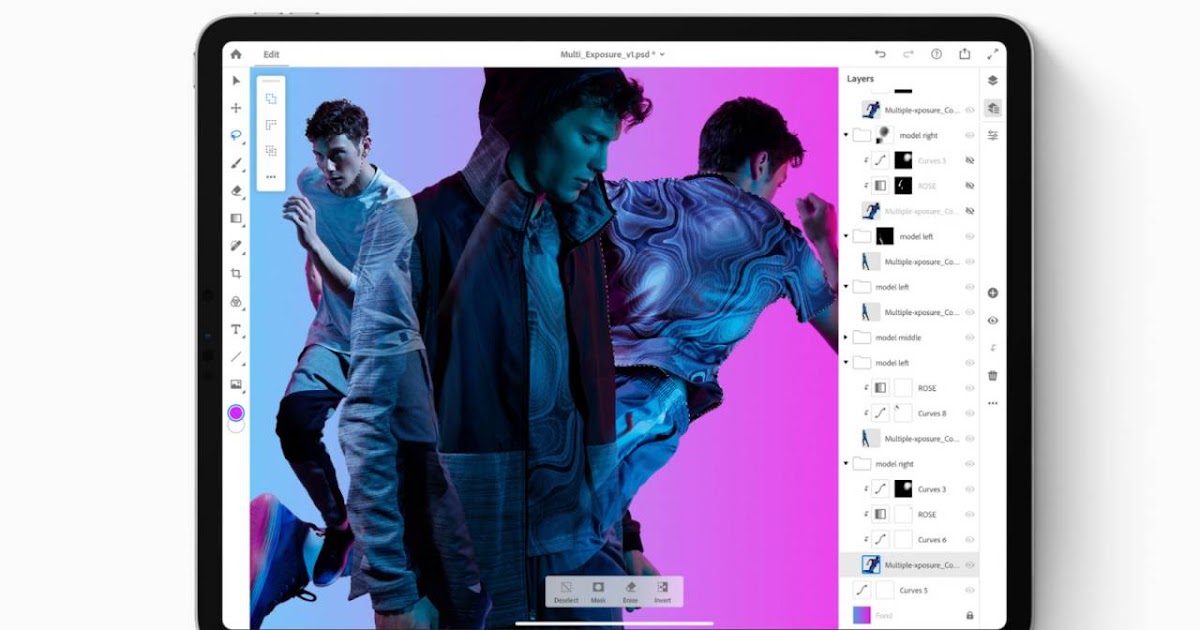The width and height of the screenshot is (1200, 630).
Task: Tap Invert in the selection bar
Action: click(x=662, y=592)
